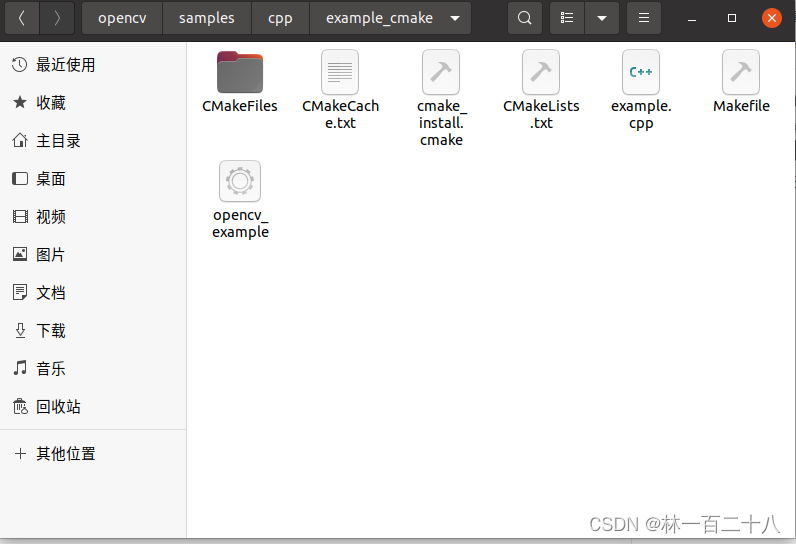Open 收藏 (Starred) in sidebar
796x544 pixels.
[93, 103]
